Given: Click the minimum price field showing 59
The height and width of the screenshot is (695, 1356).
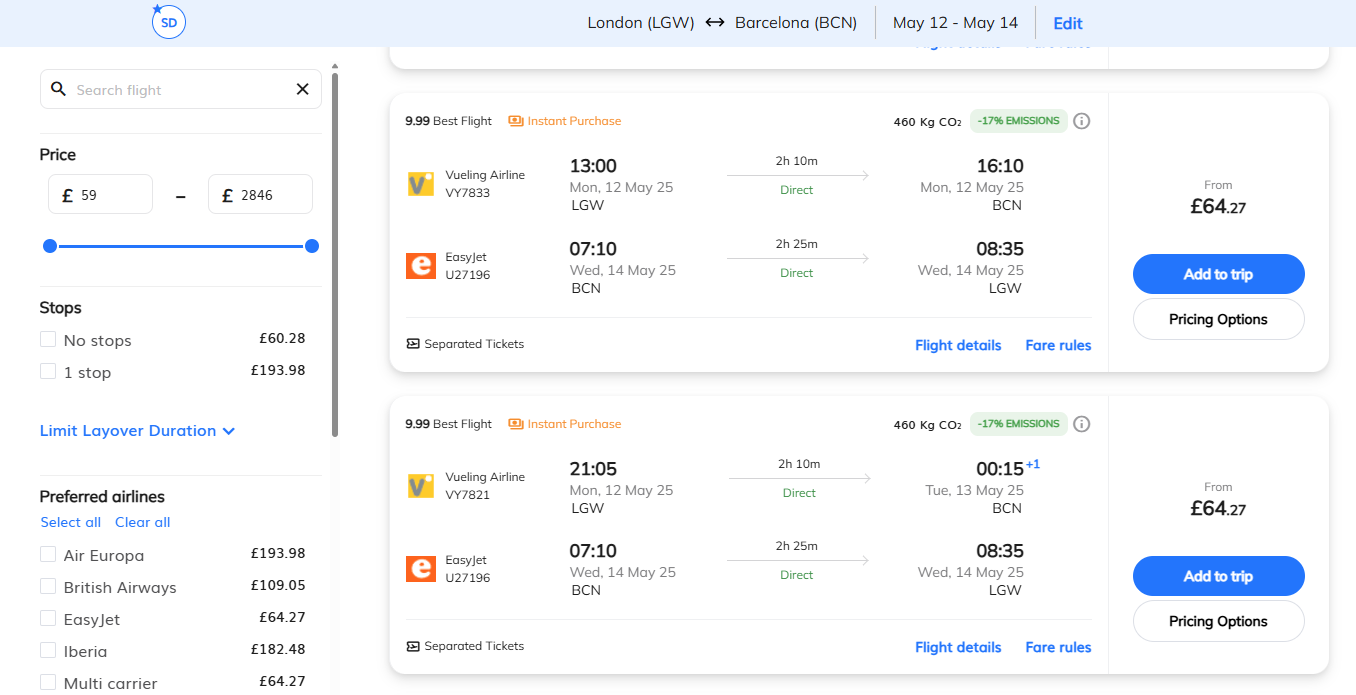Looking at the screenshot, I should click(100, 194).
